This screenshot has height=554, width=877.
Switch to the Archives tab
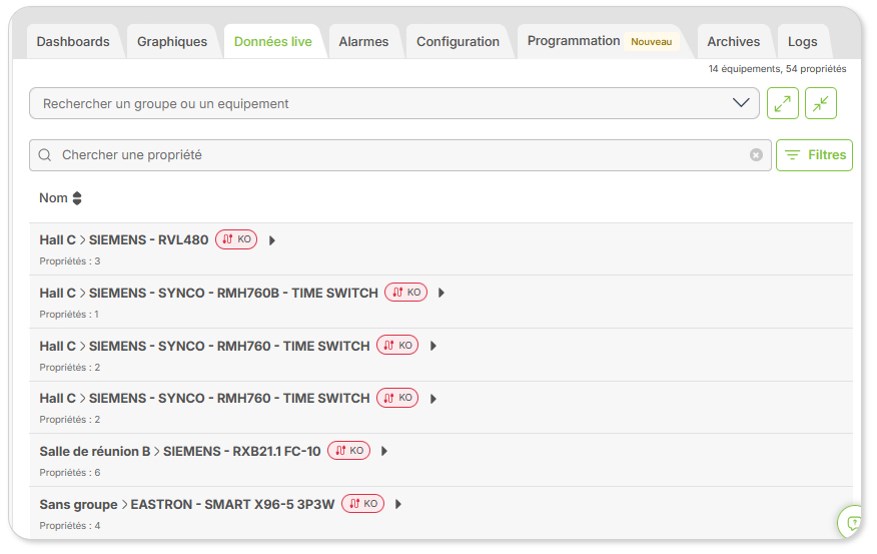click(733, 41)
